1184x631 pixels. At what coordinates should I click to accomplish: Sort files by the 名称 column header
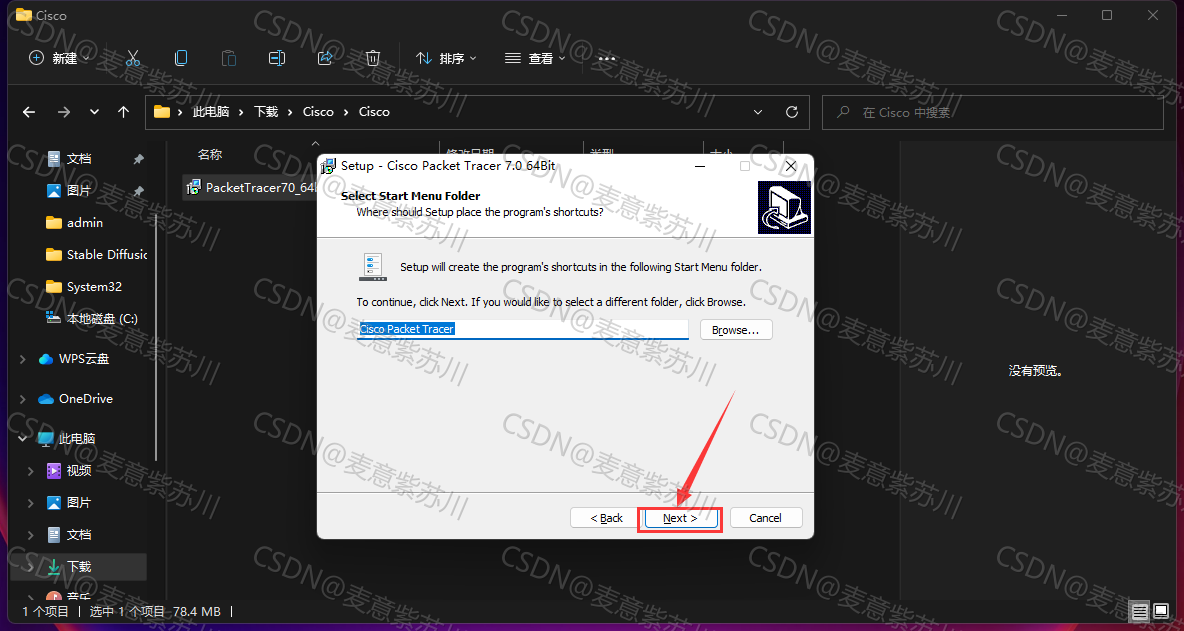tap(210, 154)
